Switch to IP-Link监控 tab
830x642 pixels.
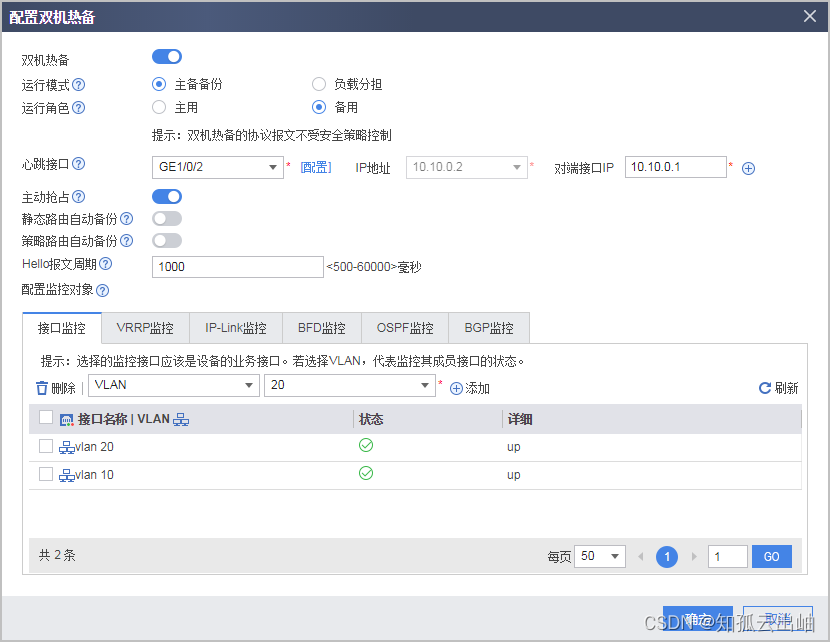click(x=236, y=328)
